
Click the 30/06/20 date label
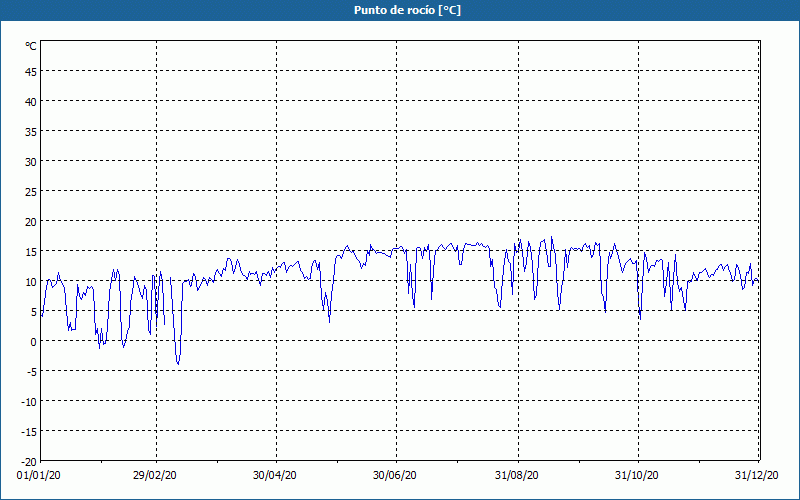click(x=394, y=475)
